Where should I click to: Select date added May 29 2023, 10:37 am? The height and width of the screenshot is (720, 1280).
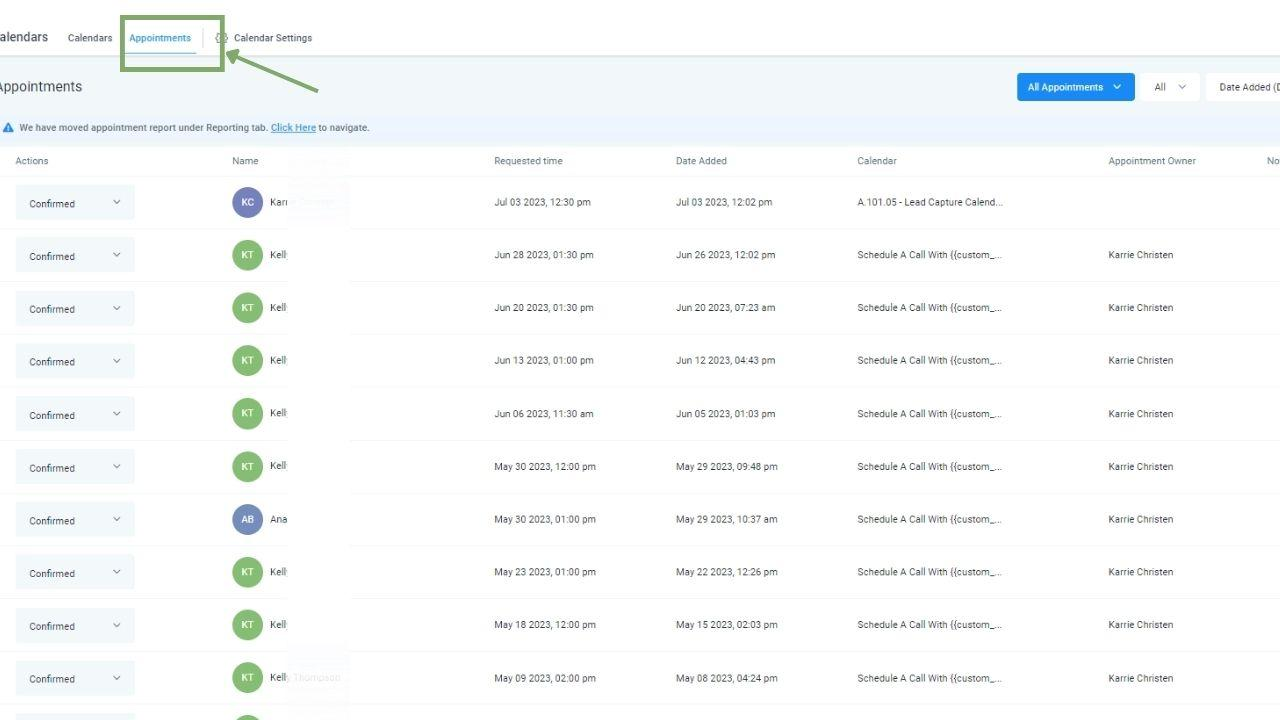[x=727, y=520]
